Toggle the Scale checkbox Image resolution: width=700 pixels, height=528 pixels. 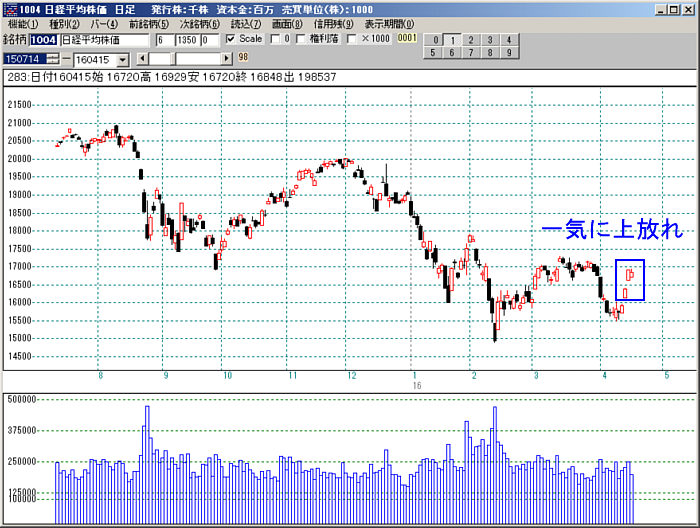click(x=231, y=39)
